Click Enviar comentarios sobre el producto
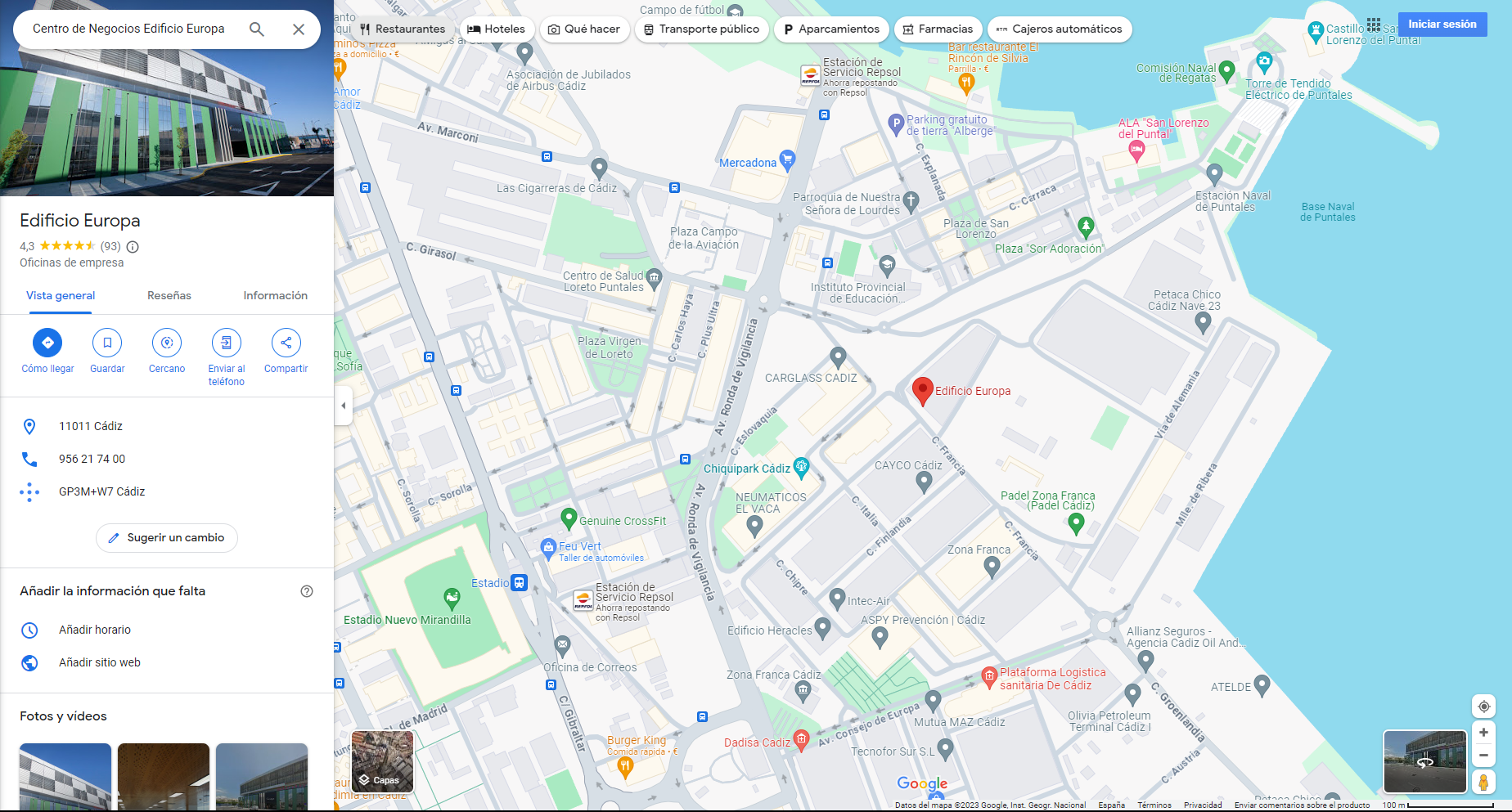 click(x=1302, y=805)
